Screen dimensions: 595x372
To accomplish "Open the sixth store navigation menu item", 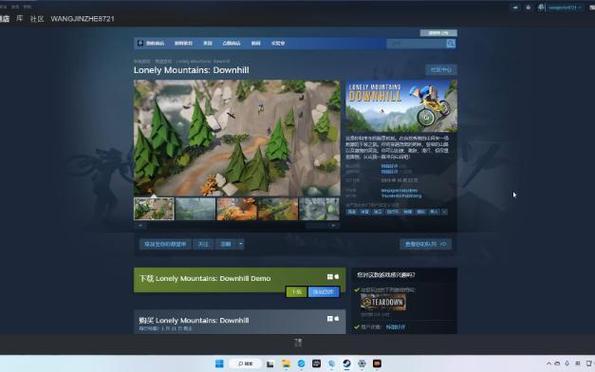I will 278,43.
